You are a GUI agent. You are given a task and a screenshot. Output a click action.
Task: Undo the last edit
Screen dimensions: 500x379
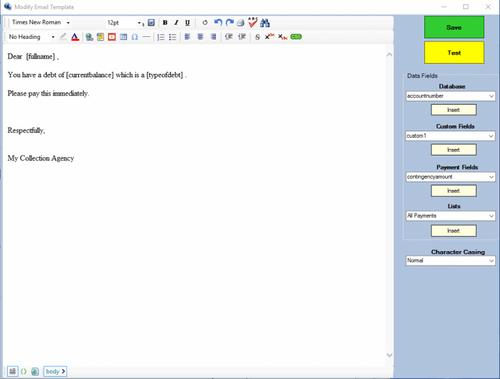click(x=218, y=23)
